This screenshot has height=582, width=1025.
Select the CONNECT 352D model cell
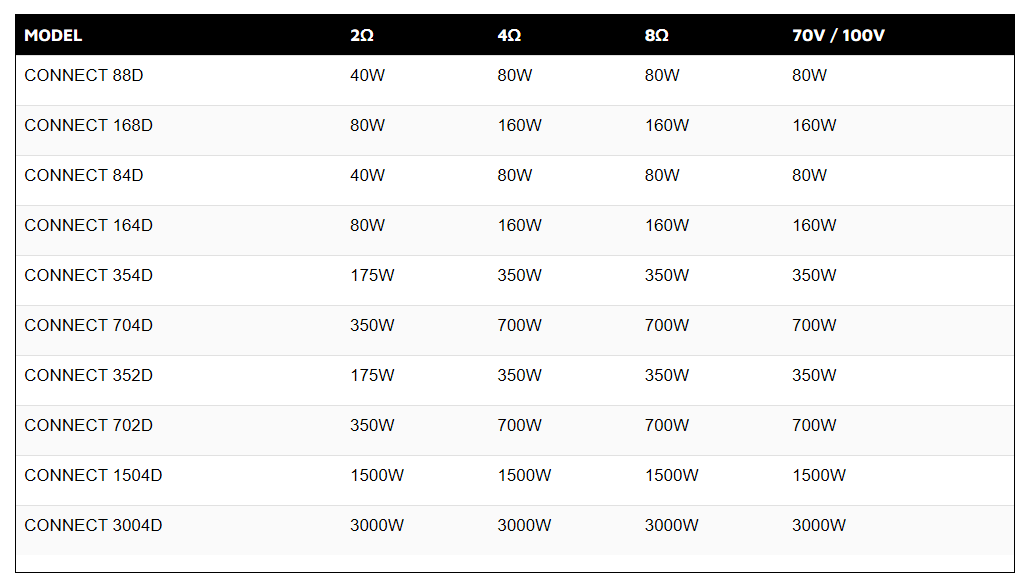click(x=88, y=375)
